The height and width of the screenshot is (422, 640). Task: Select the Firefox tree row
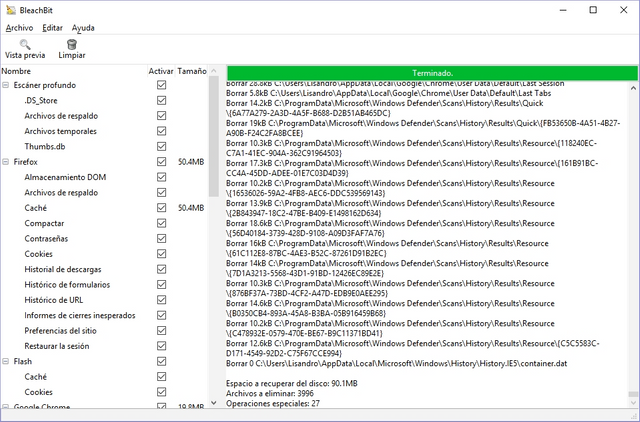point(26,162)
